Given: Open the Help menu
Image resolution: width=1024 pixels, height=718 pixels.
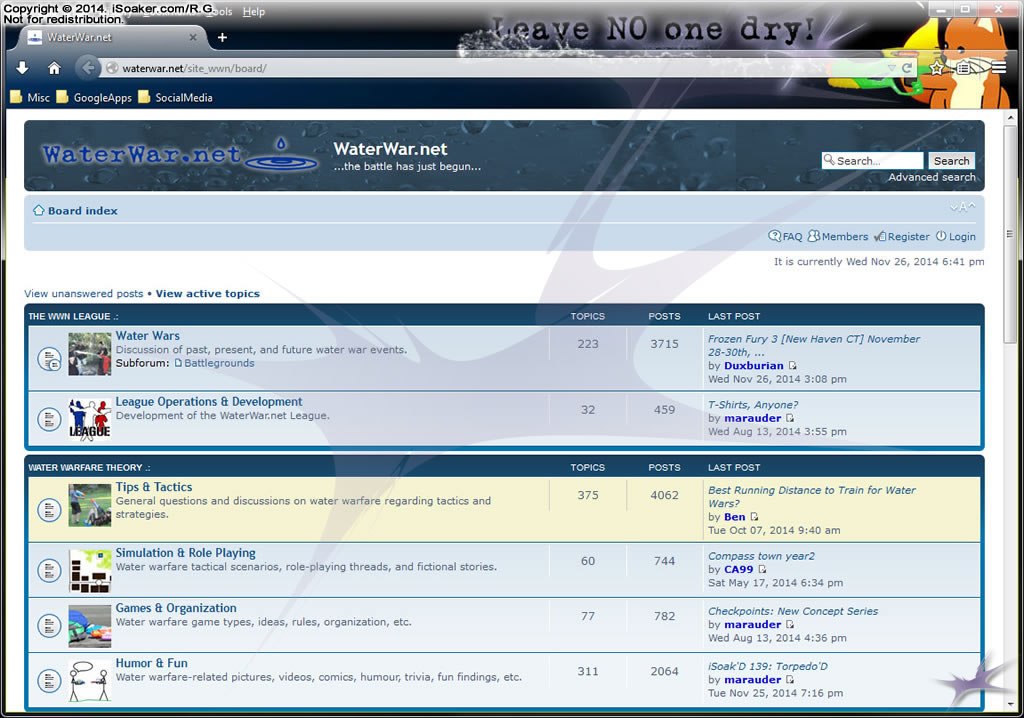Looking at the screenshot, I should tap(253, 12).
